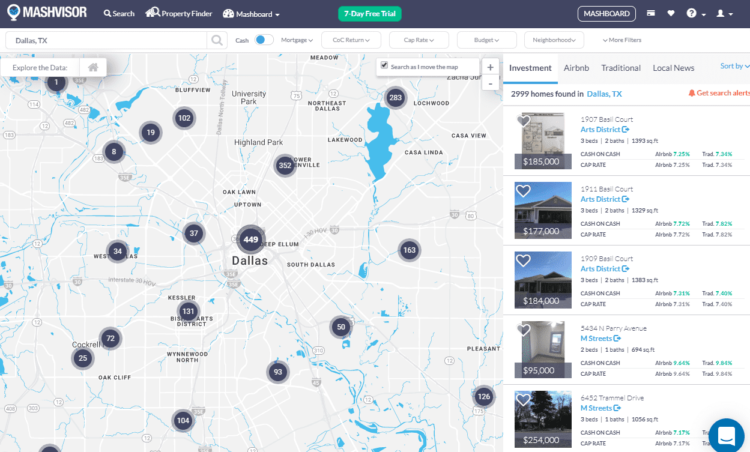Image resolution: width=750 pixels, height=452 pixels.
Task: Open the card icon in header
Action: coord(651,13)
